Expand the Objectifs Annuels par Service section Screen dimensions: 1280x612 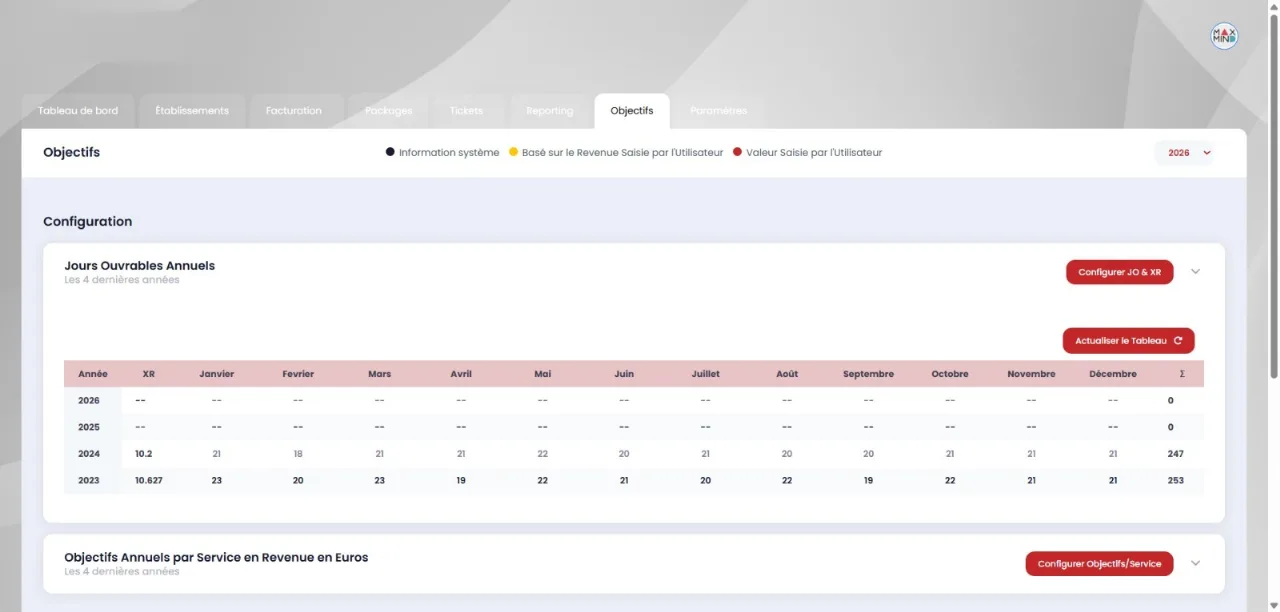point(1195,563)
